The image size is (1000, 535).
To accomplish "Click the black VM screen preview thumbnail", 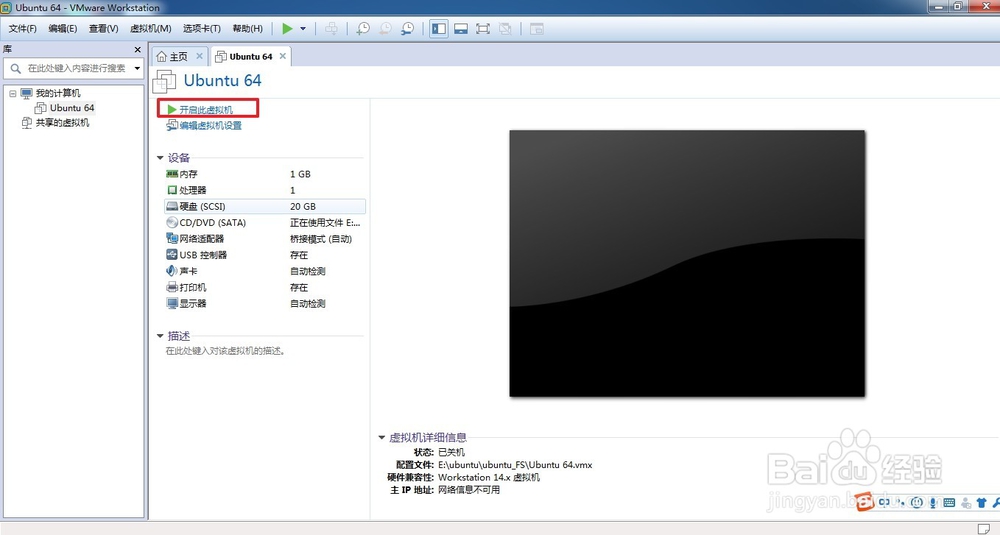I will [687, 263].
